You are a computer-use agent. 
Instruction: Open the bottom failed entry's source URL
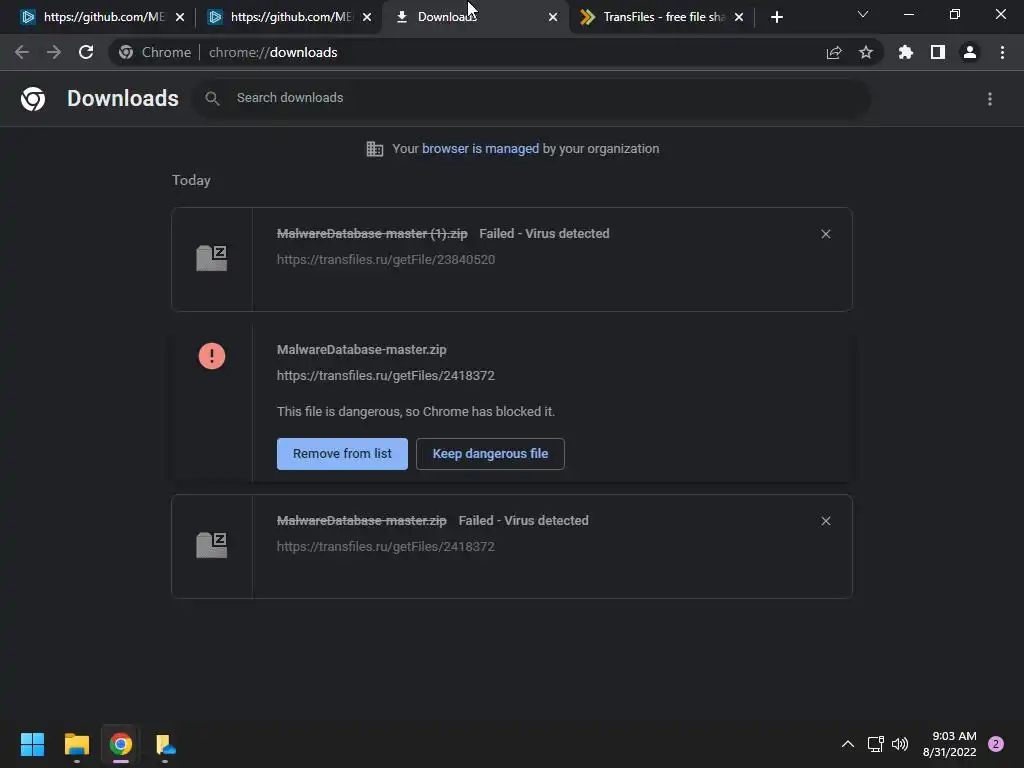tap(385, 547)
